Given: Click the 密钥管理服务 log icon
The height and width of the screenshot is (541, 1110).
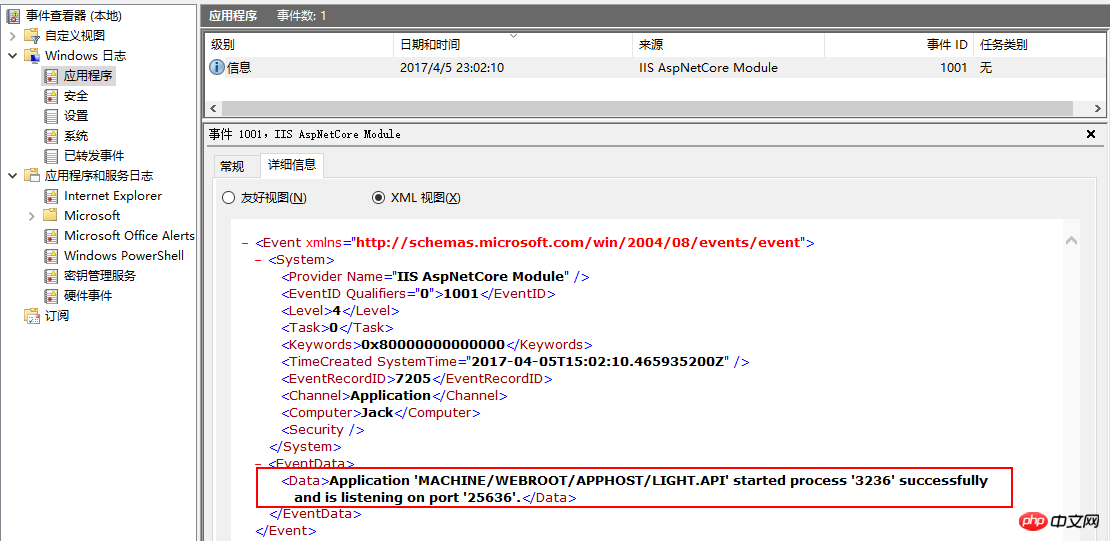Looking at the screenshot, I should pyautogui.click(x=51, y=275).
